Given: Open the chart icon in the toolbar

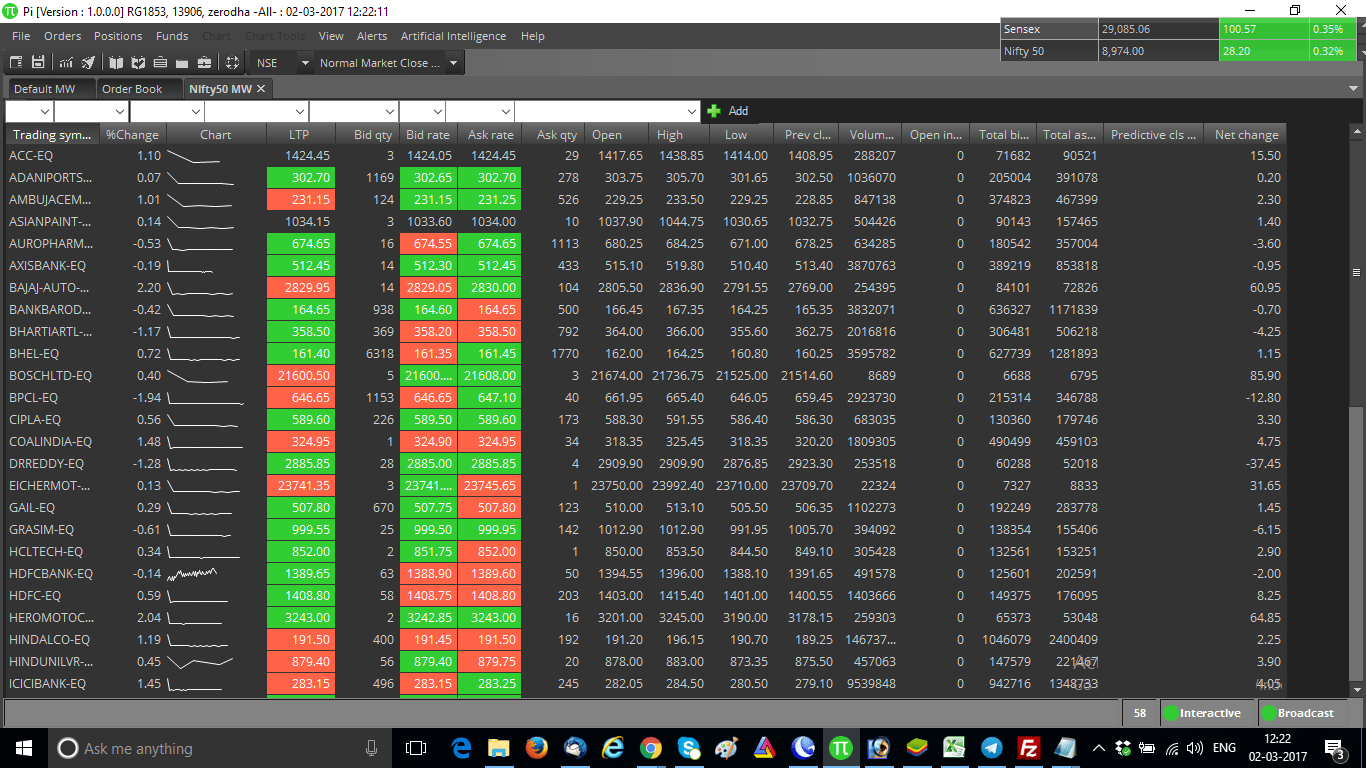Looking at the screenshot, I should click(x=66, y=63).
